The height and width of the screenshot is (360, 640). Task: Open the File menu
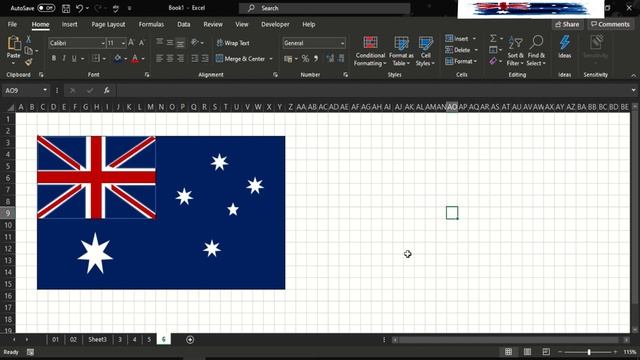point(12,24)
